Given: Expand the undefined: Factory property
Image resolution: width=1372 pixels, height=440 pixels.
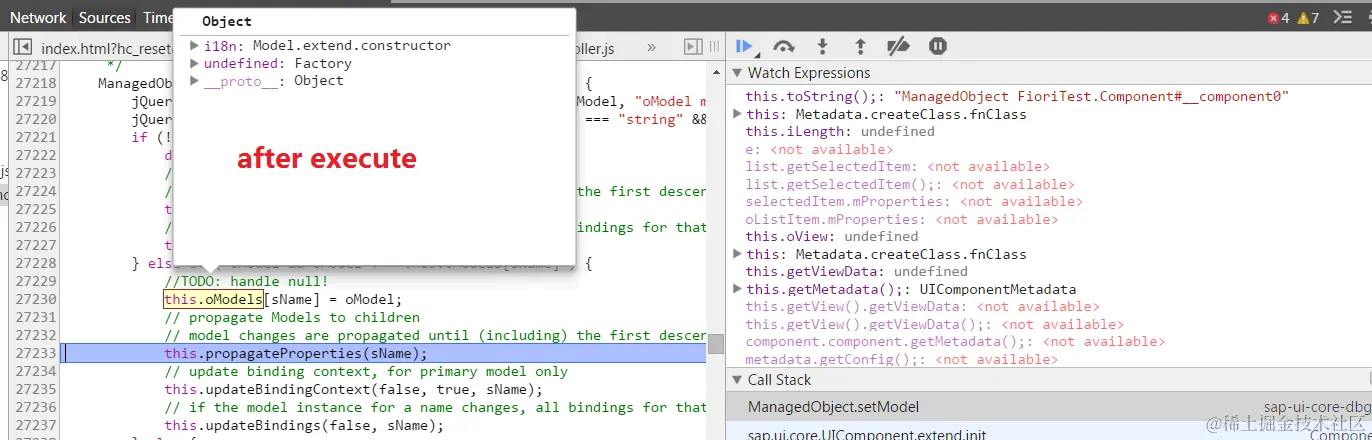Looking at the screenshot, I should (x=195, y=63).
